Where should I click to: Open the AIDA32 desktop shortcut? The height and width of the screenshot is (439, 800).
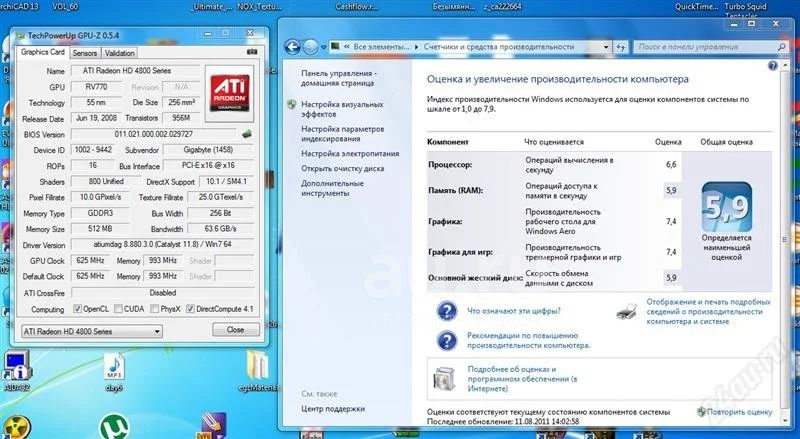[16, 371]
